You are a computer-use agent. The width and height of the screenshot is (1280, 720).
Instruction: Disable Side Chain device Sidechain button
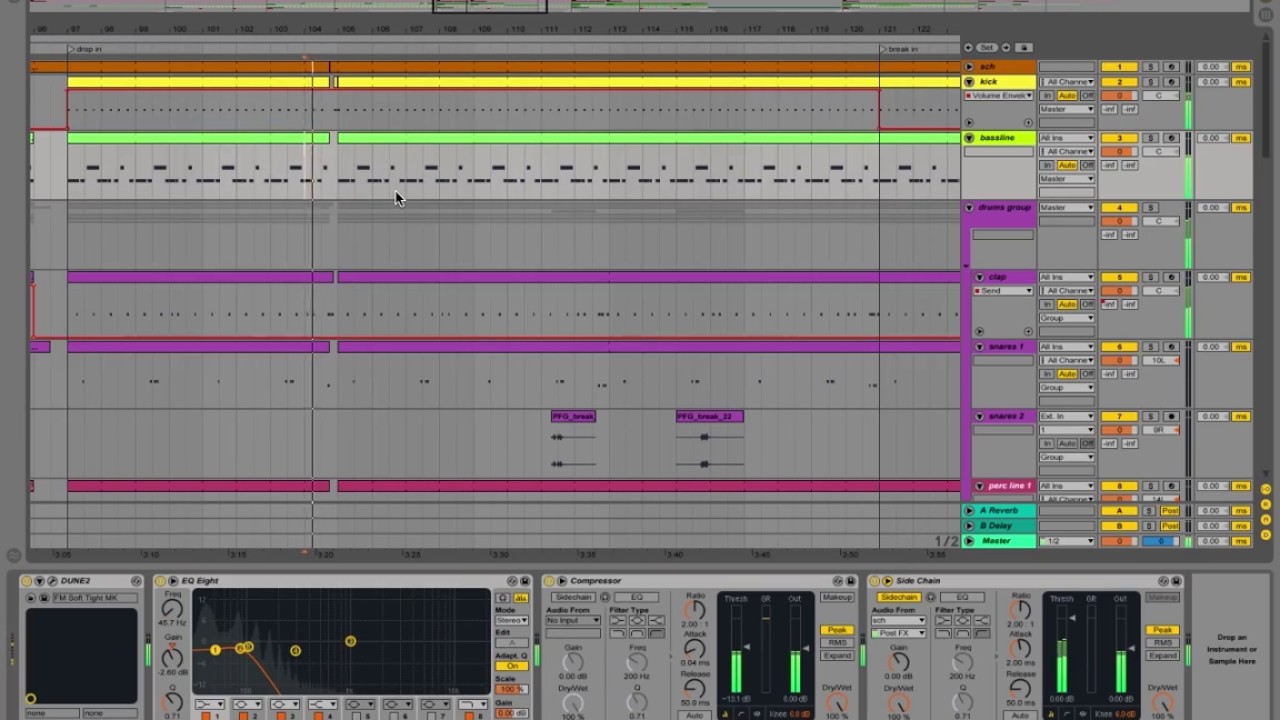899,597
